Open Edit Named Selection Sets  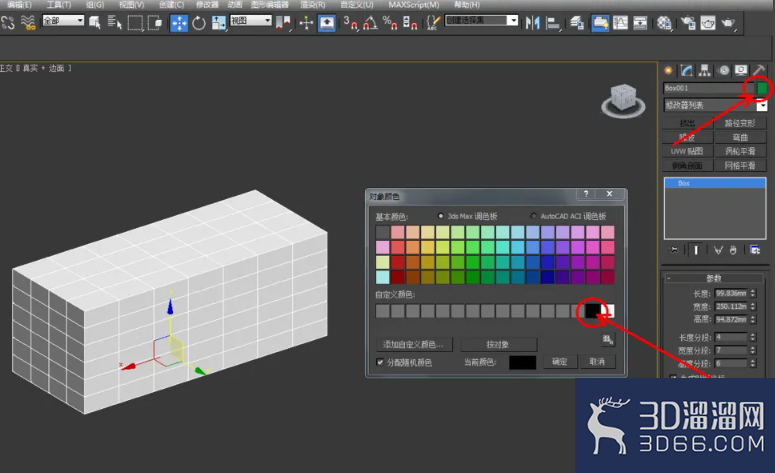point(433,23)
